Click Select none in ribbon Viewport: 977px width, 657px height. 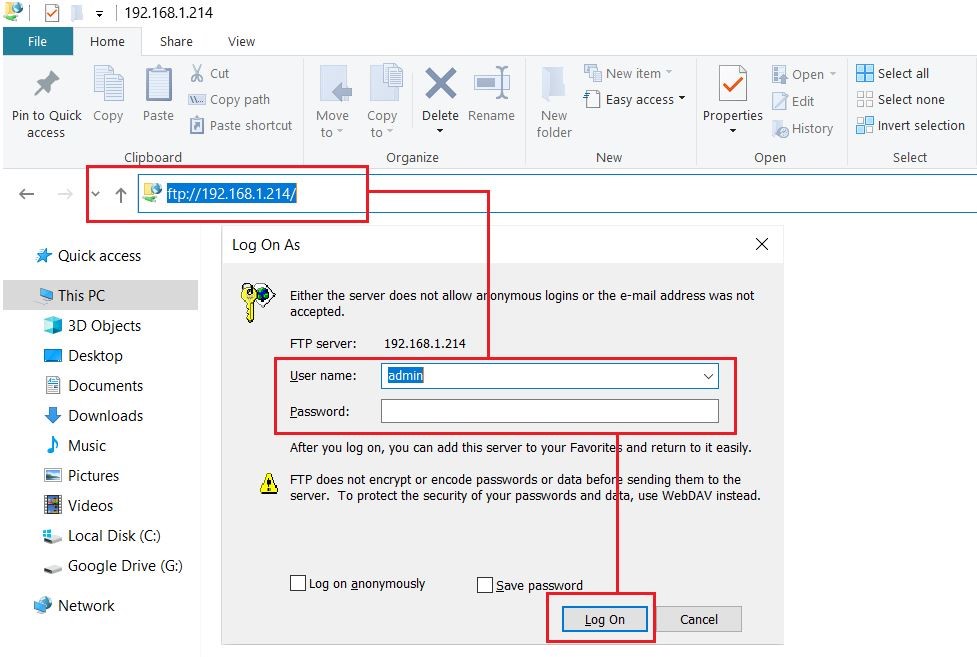pos(900,99)
